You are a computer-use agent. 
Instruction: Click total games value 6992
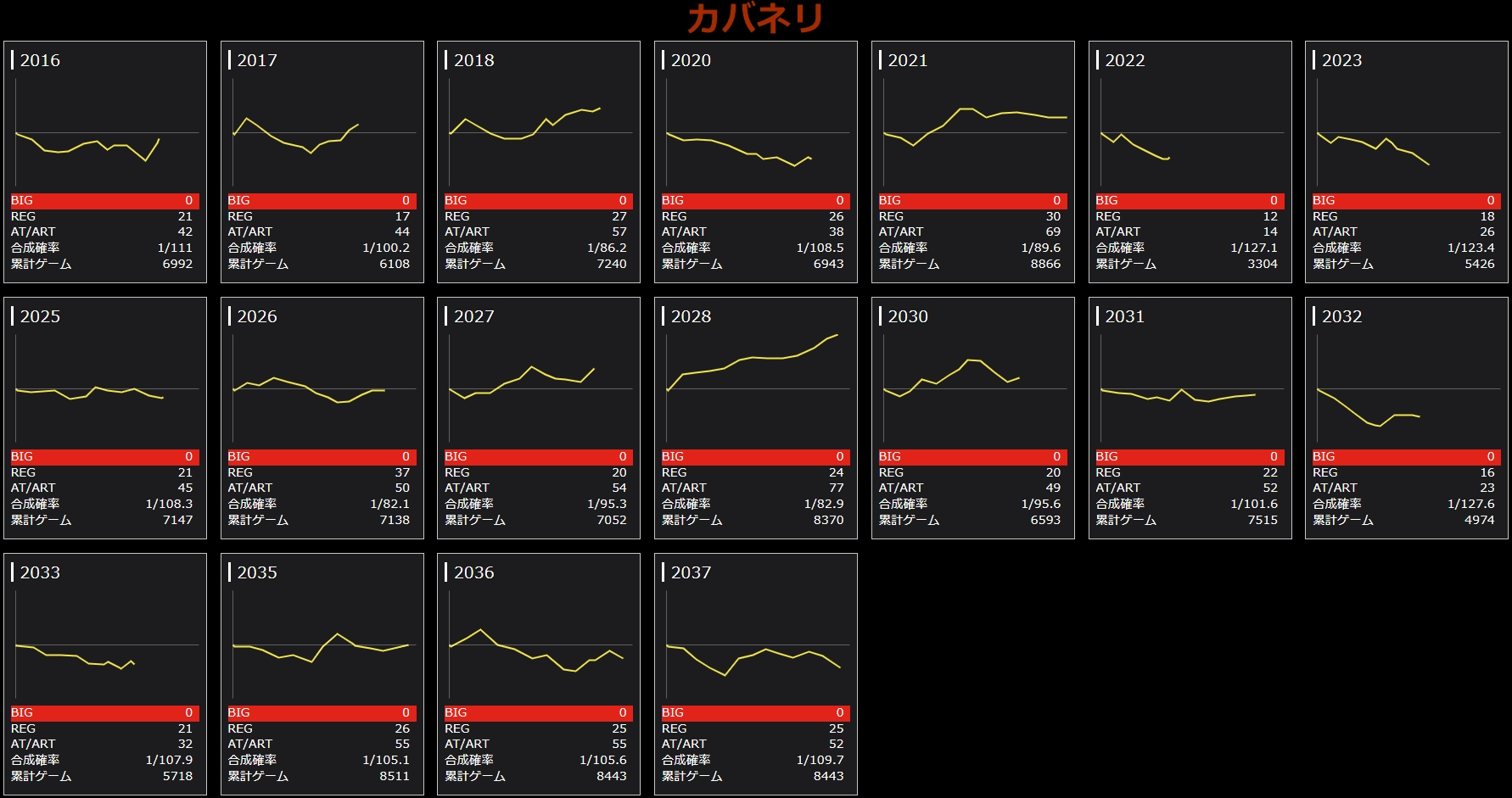tap(177, 264)
